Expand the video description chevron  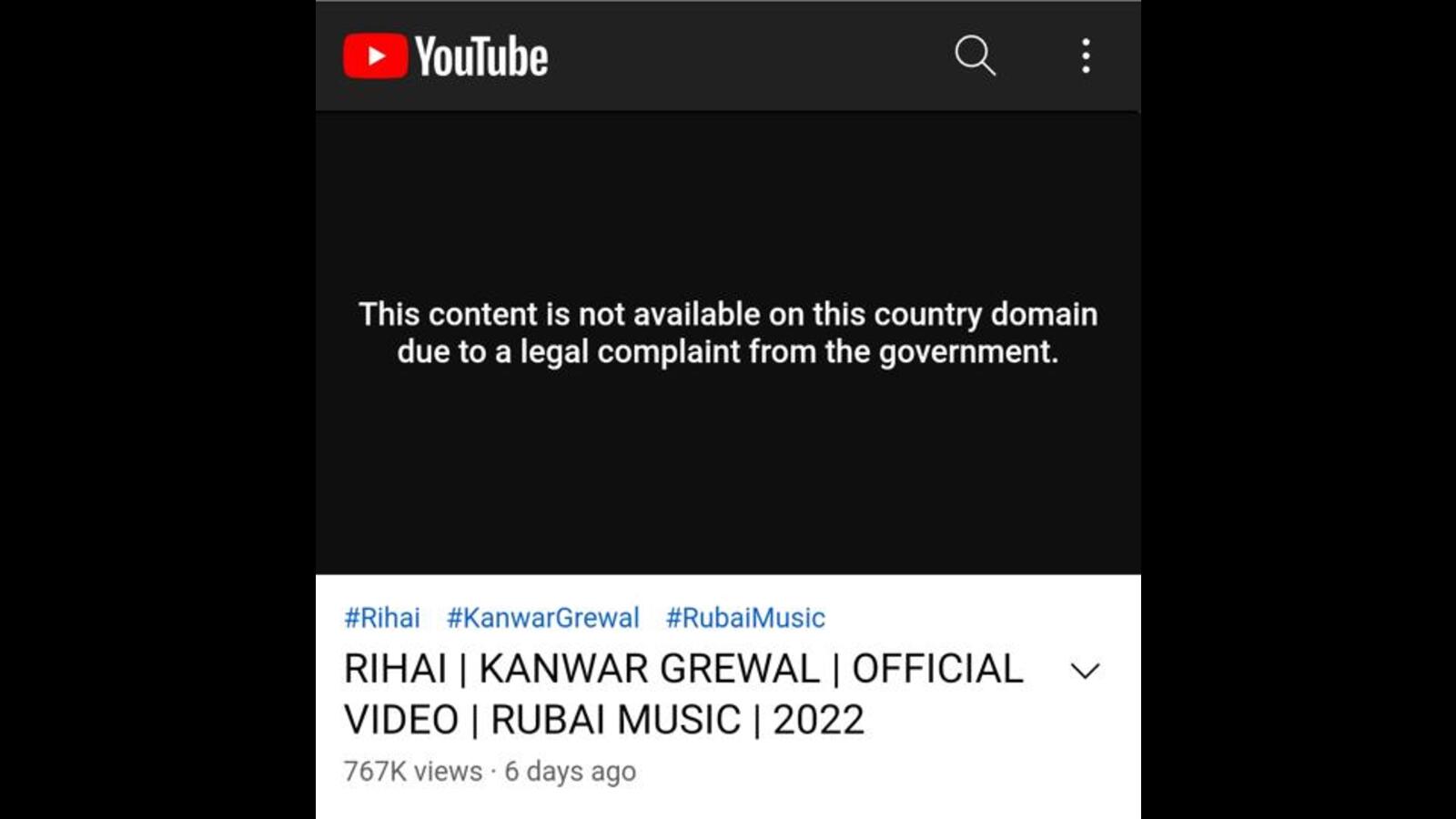pyautogui.click(x=1085, y=672)
